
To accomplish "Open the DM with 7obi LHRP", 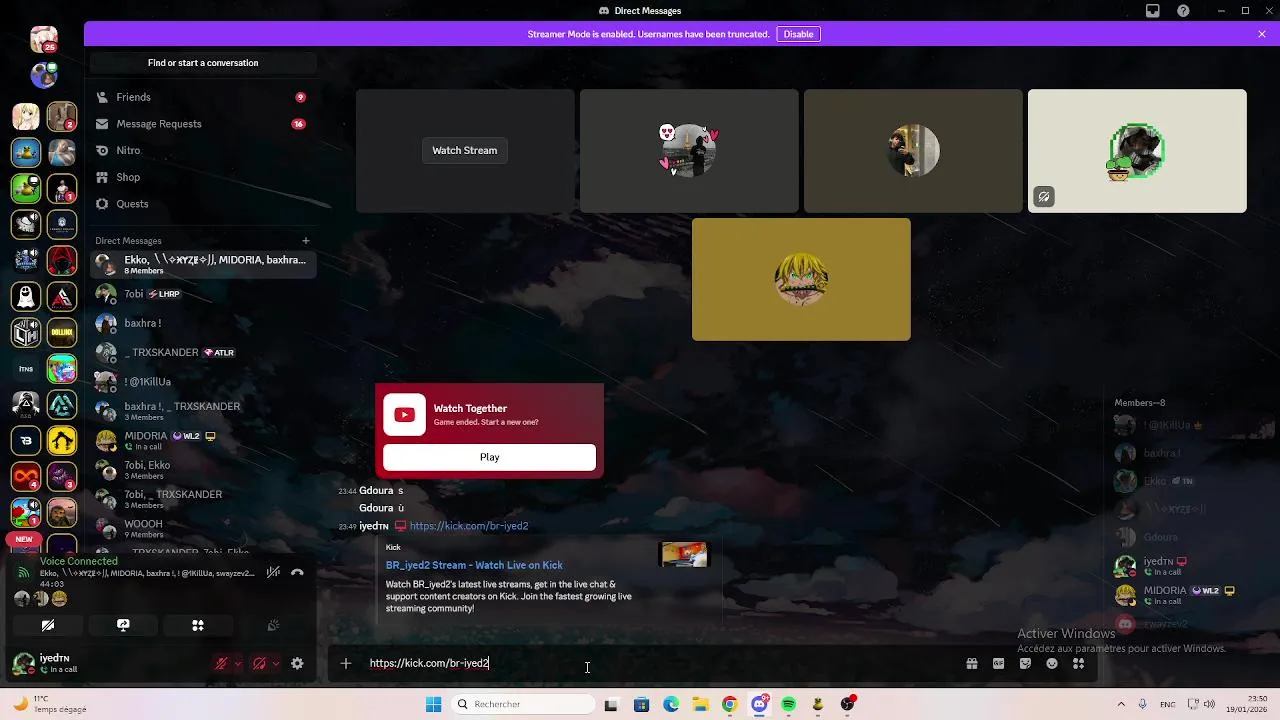I will 203,294.
